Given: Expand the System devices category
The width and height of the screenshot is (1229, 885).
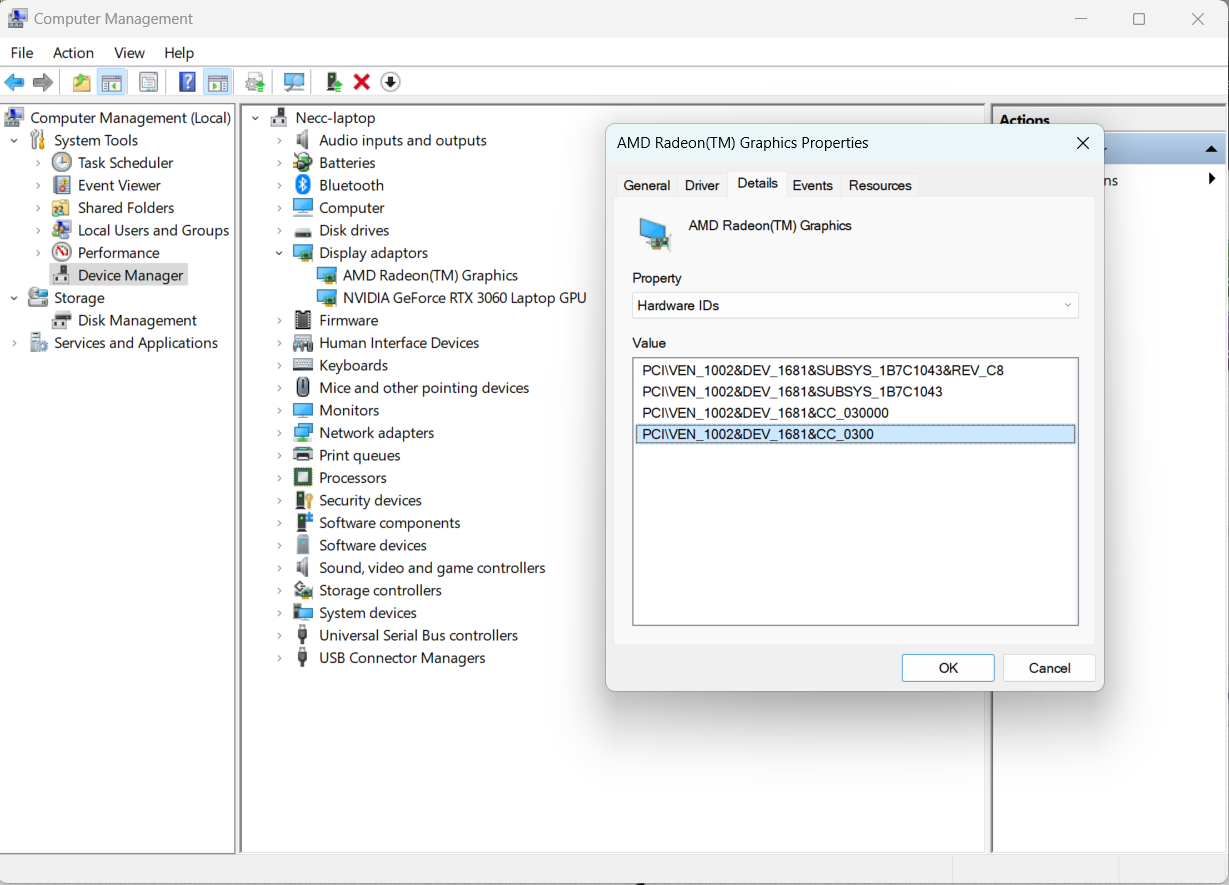Looking at the screenshot, I should click(280, 613).
